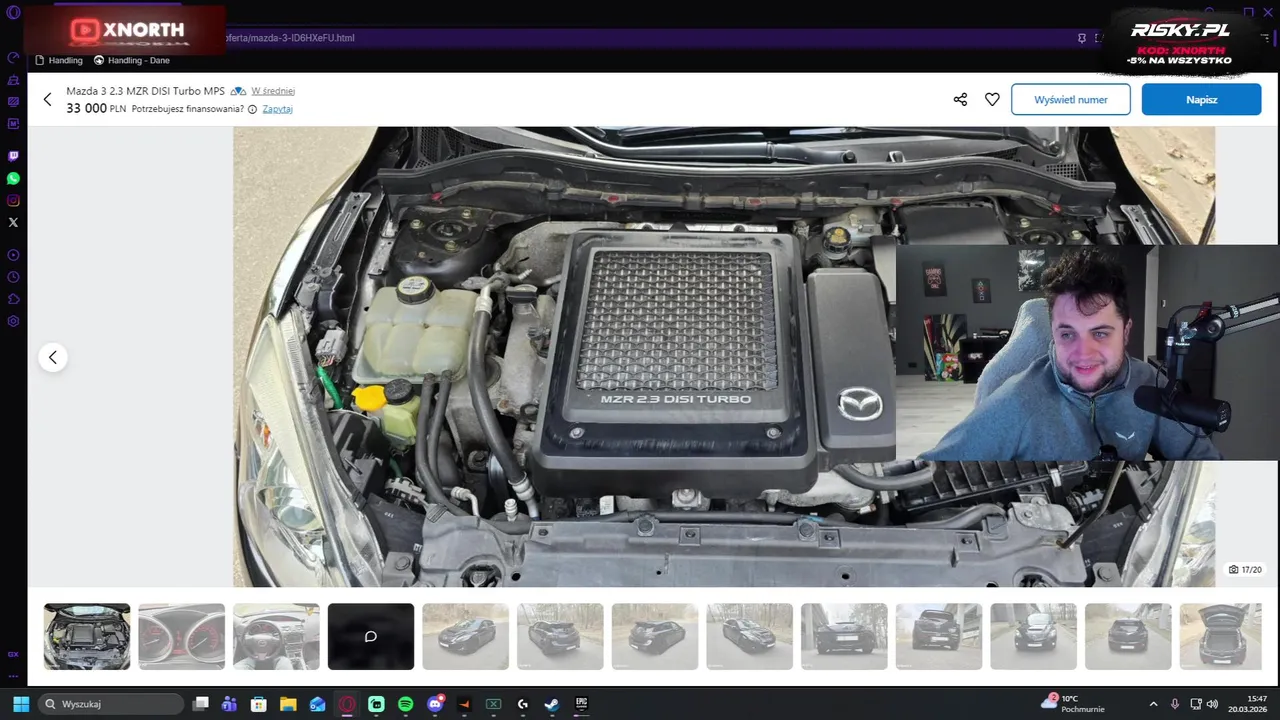This screenshot has width=1280, height=720.
Task: Click the GX Corner icon in sidebar
Action: click(13, 654)
